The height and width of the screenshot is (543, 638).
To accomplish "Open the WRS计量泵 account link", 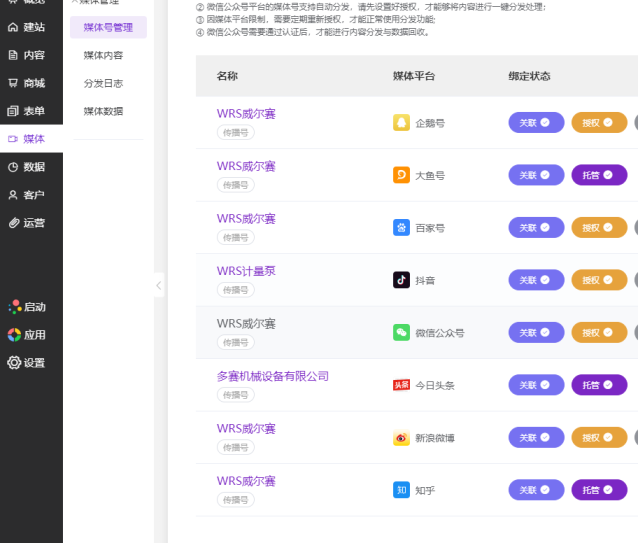I will 246,271.
